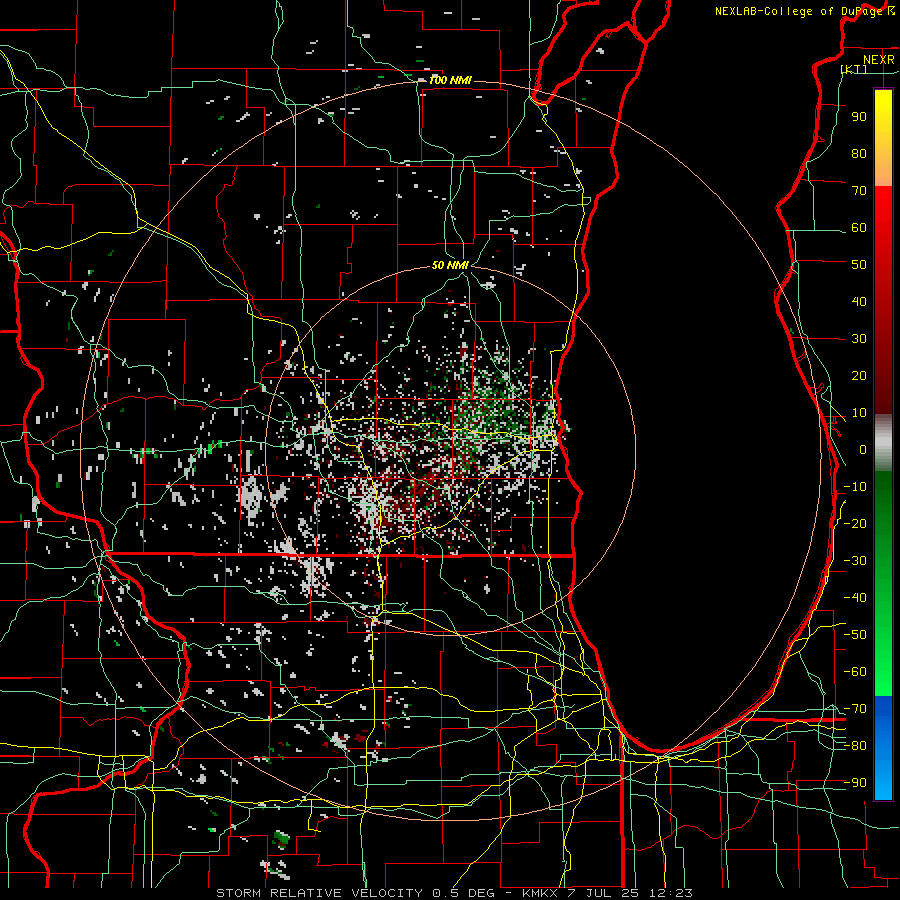Click the positive 80 scale label

coord(859,153)
